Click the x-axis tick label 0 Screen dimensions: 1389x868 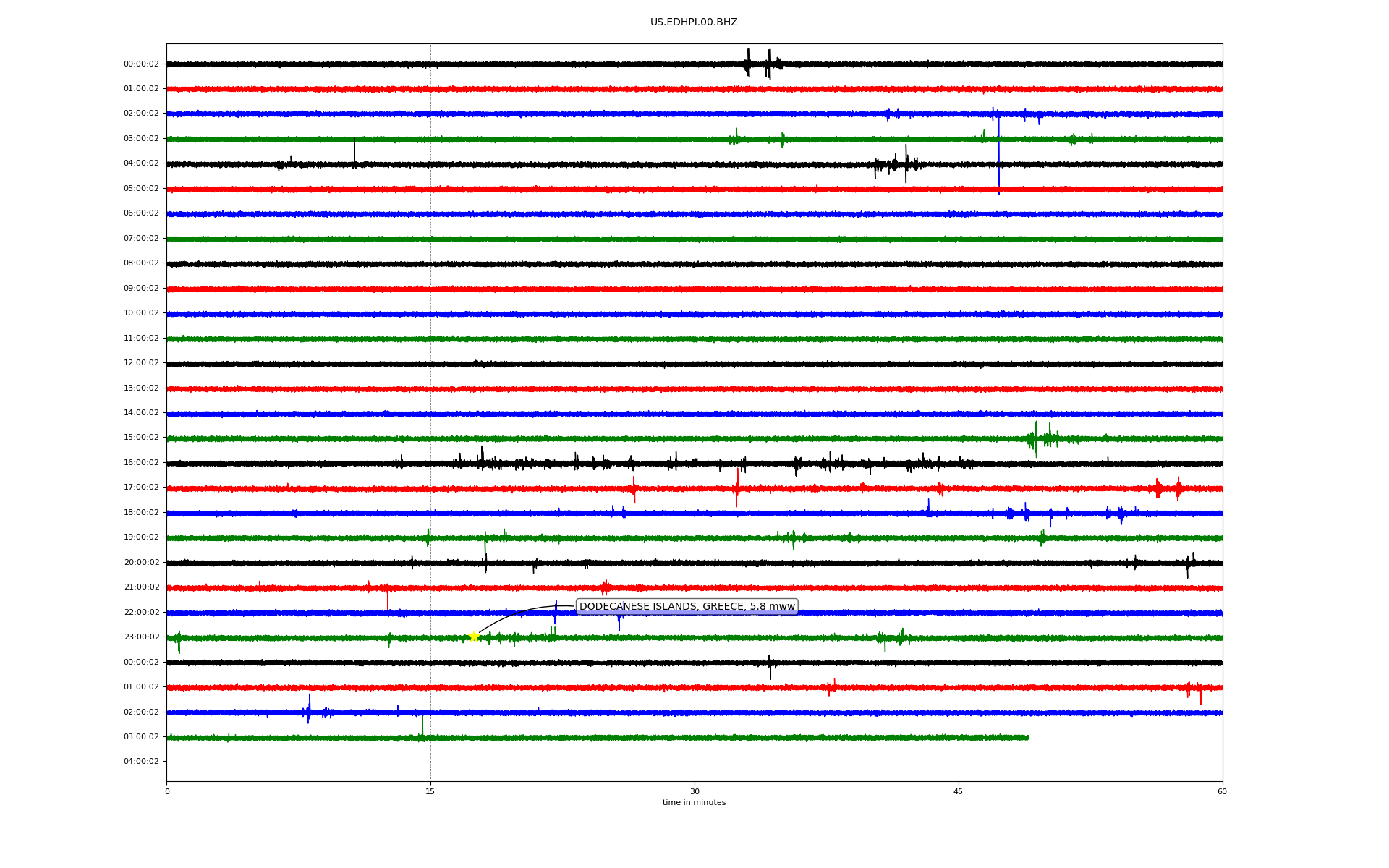tap(167, 791)
